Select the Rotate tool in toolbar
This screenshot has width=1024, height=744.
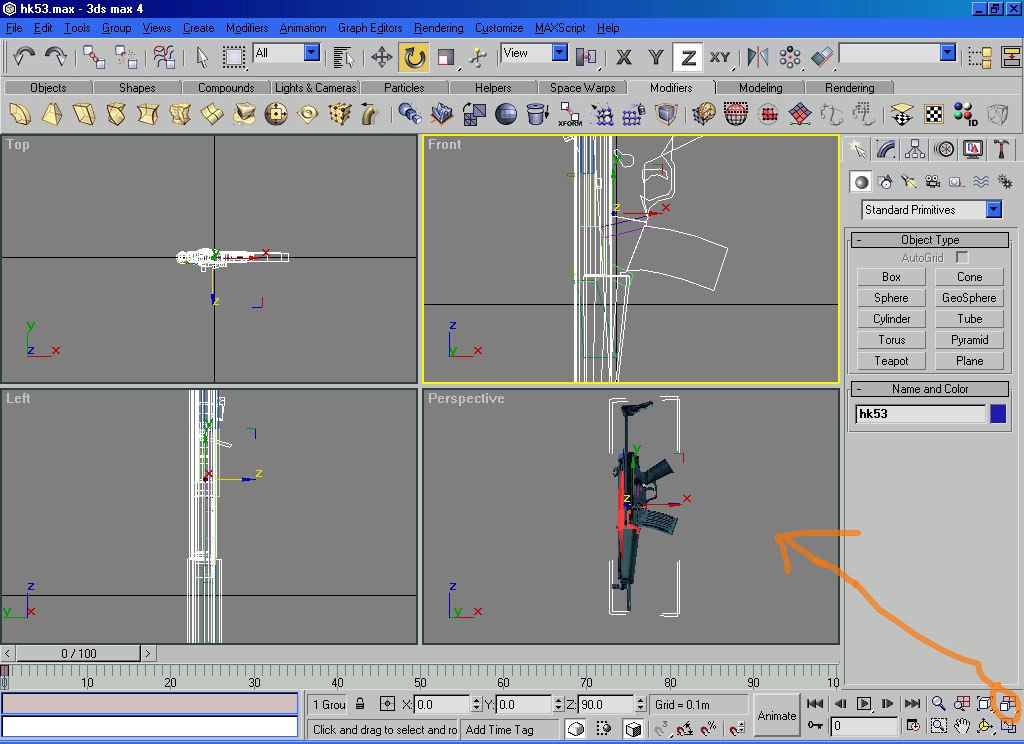point(414,57)
